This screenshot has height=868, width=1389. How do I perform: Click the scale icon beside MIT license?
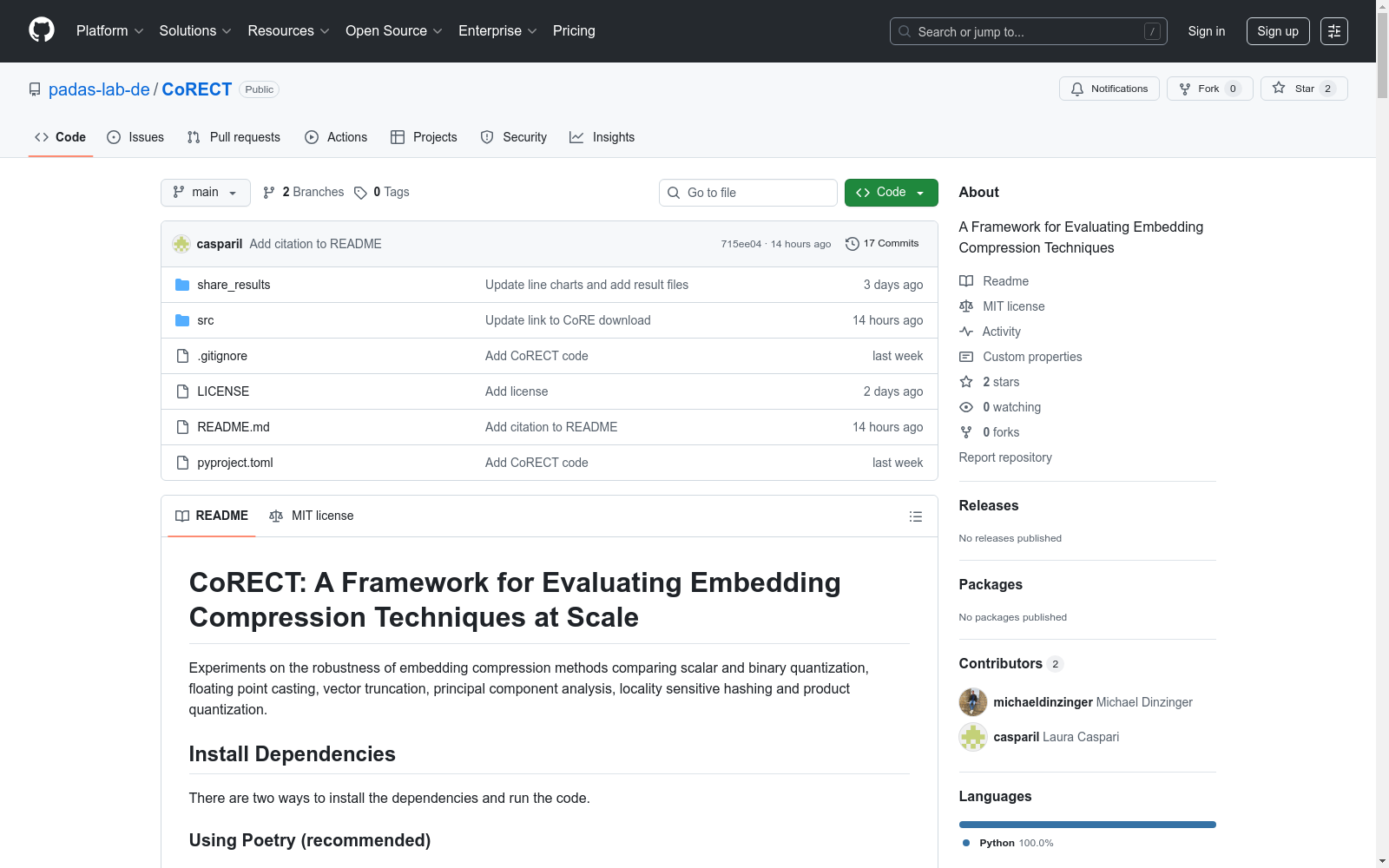click(x=966, y=306)
